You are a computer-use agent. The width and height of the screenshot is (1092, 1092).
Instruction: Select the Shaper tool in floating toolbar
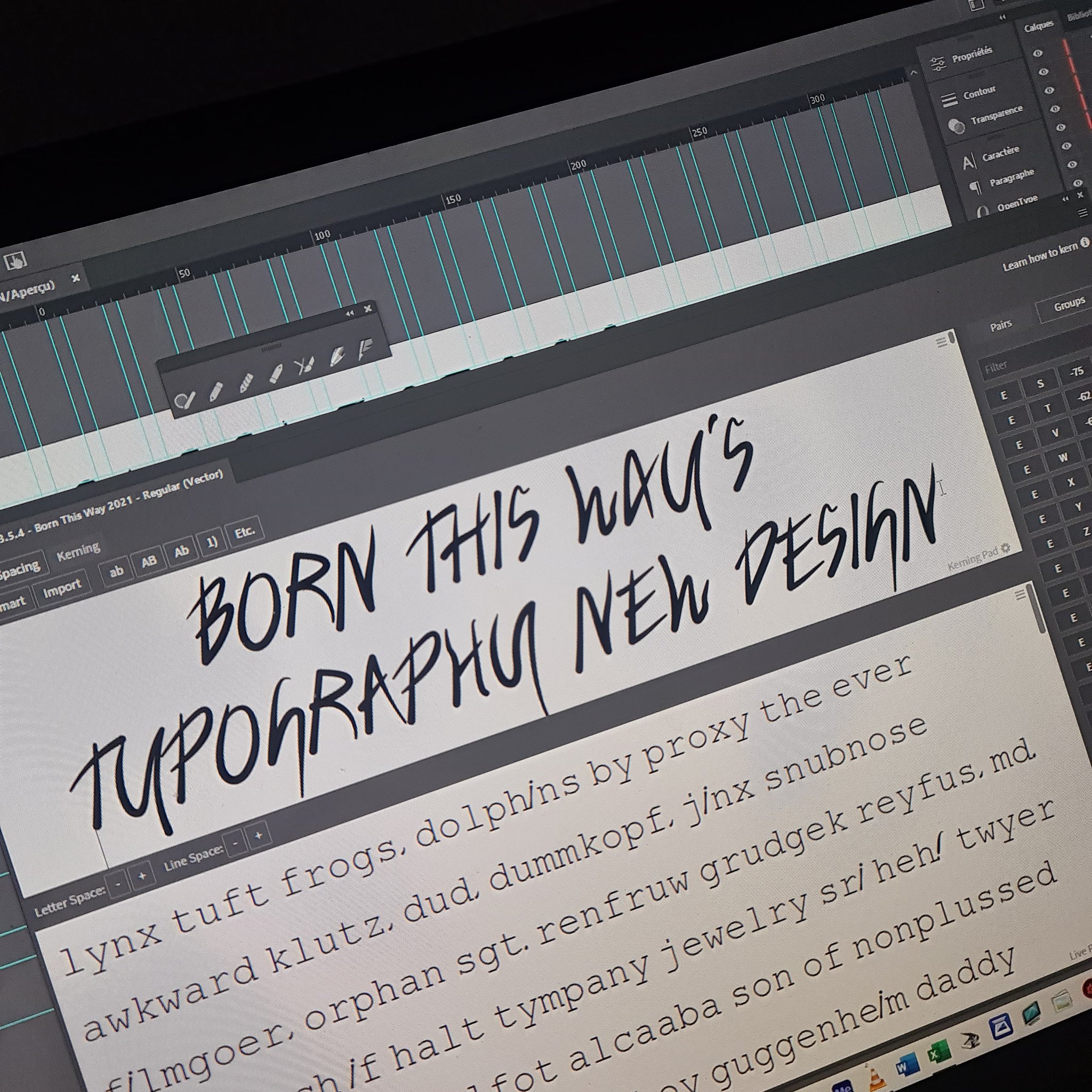(185, 400)
